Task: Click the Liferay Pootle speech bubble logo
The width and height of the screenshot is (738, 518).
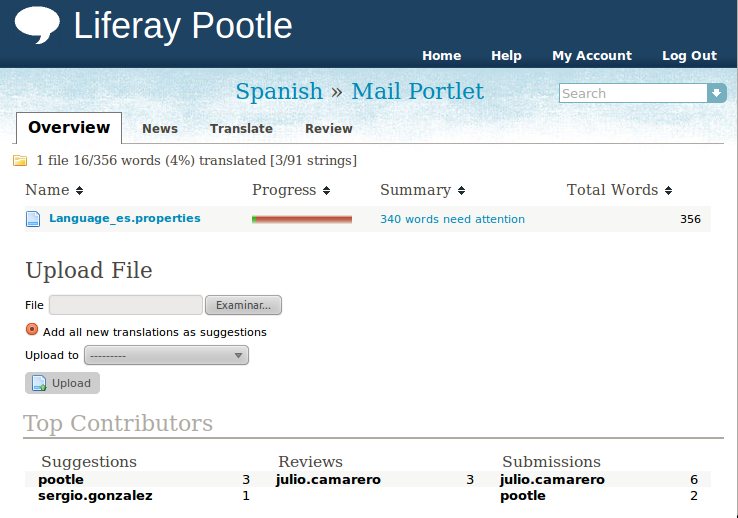Action: 37,25
